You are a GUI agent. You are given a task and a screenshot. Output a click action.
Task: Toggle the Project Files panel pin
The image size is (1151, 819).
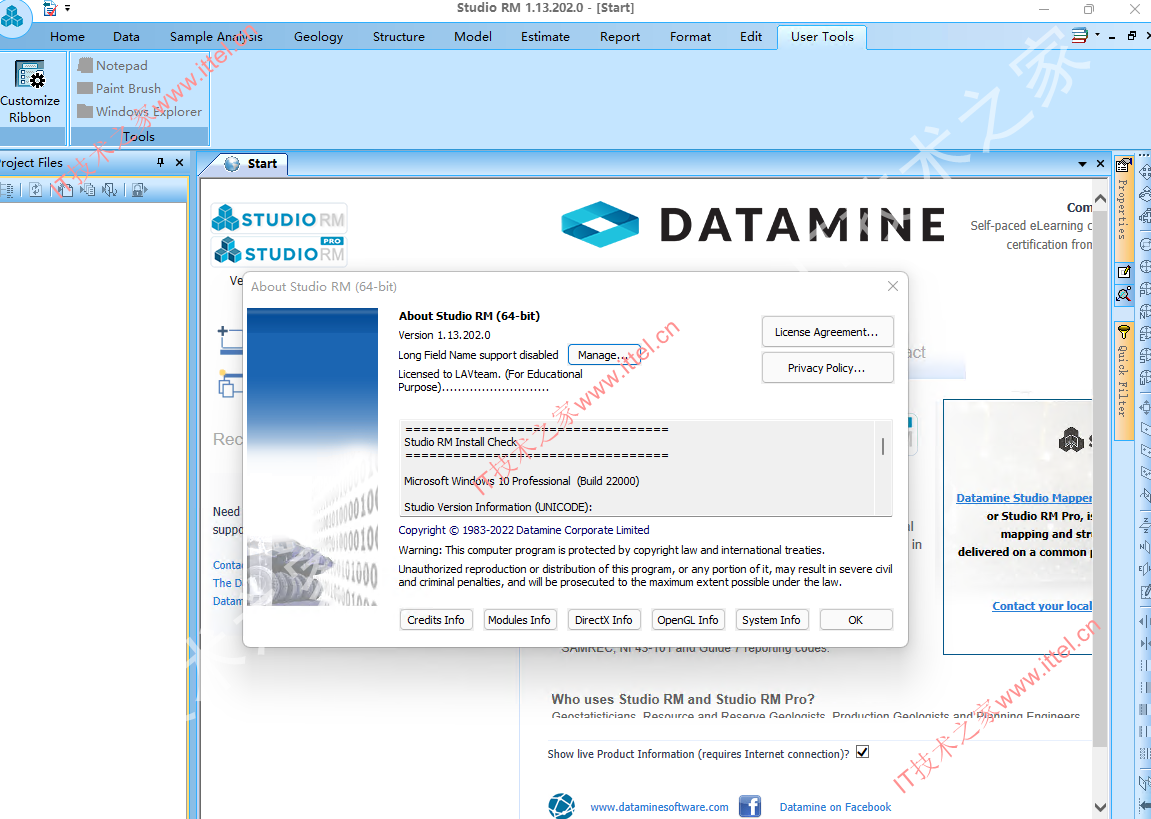click(x=160, y=162)
